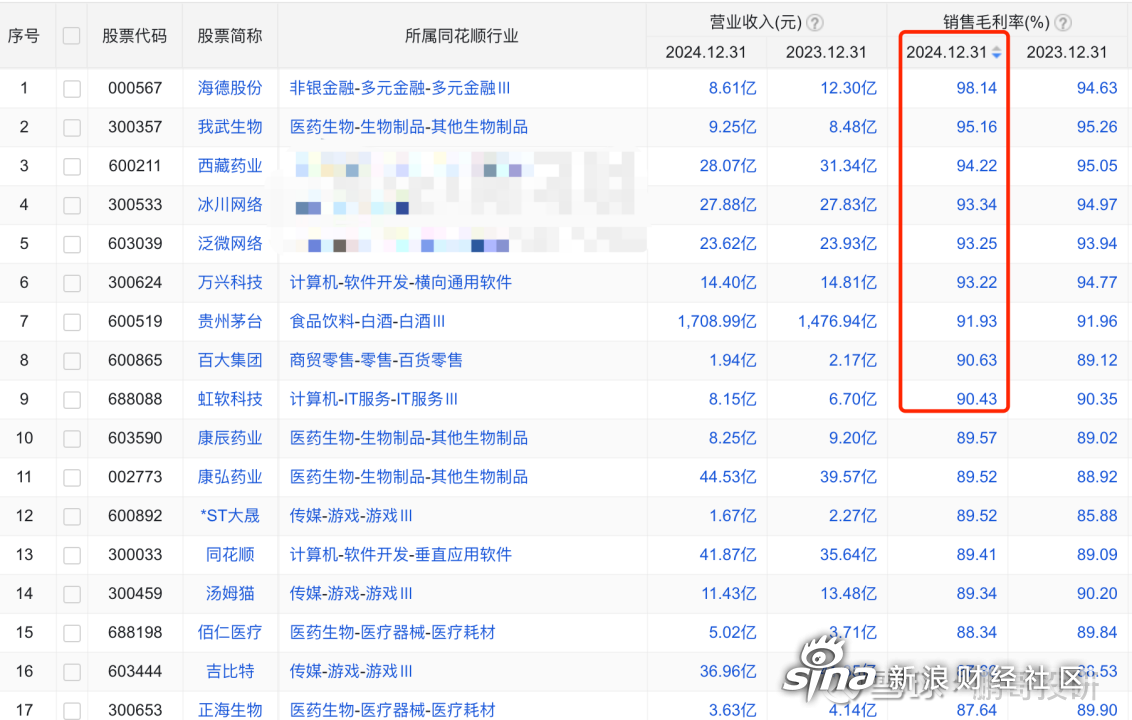Open stock link 我武生物
This screenshot has height=720, width=1132.
pos(230,127)
